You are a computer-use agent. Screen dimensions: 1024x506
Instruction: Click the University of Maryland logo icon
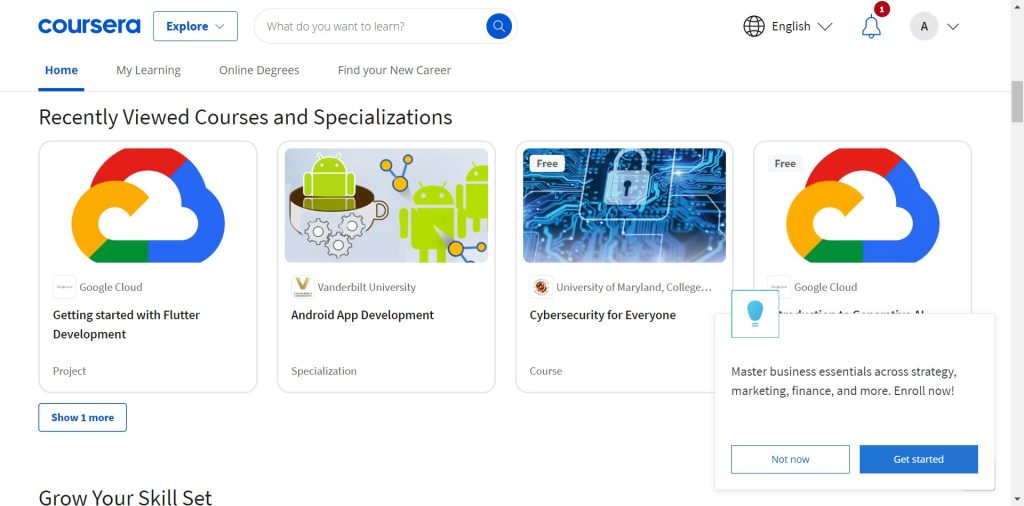(541, 287)
